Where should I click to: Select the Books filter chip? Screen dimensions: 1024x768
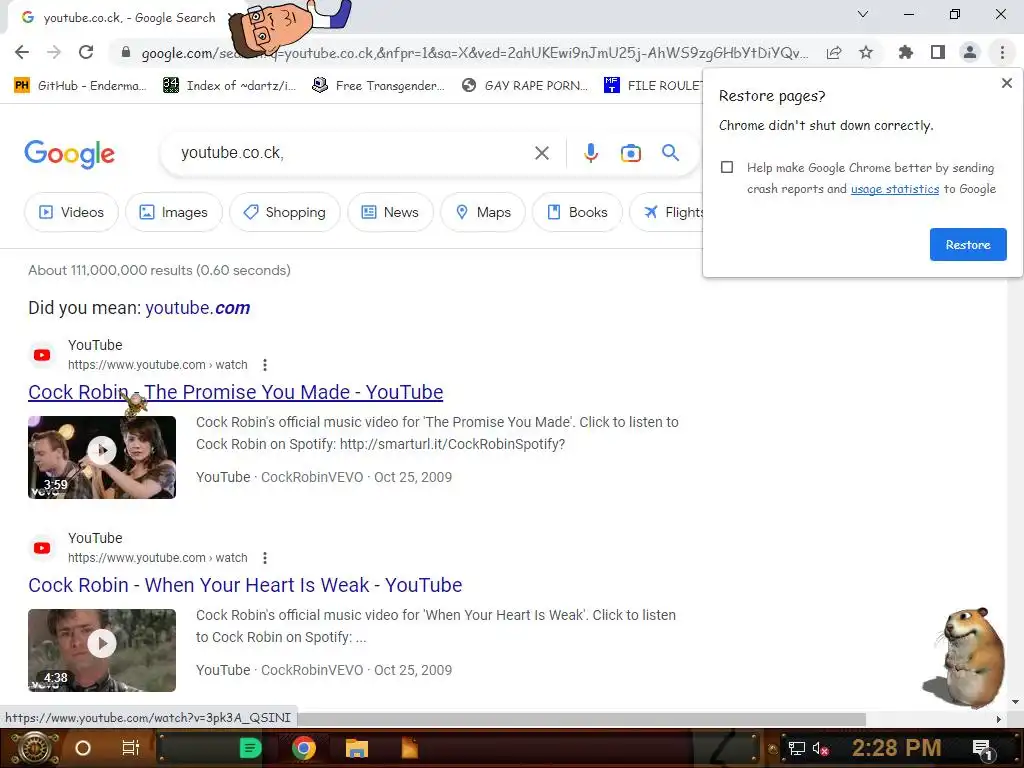pyautogui.click(x=577, y=212)
